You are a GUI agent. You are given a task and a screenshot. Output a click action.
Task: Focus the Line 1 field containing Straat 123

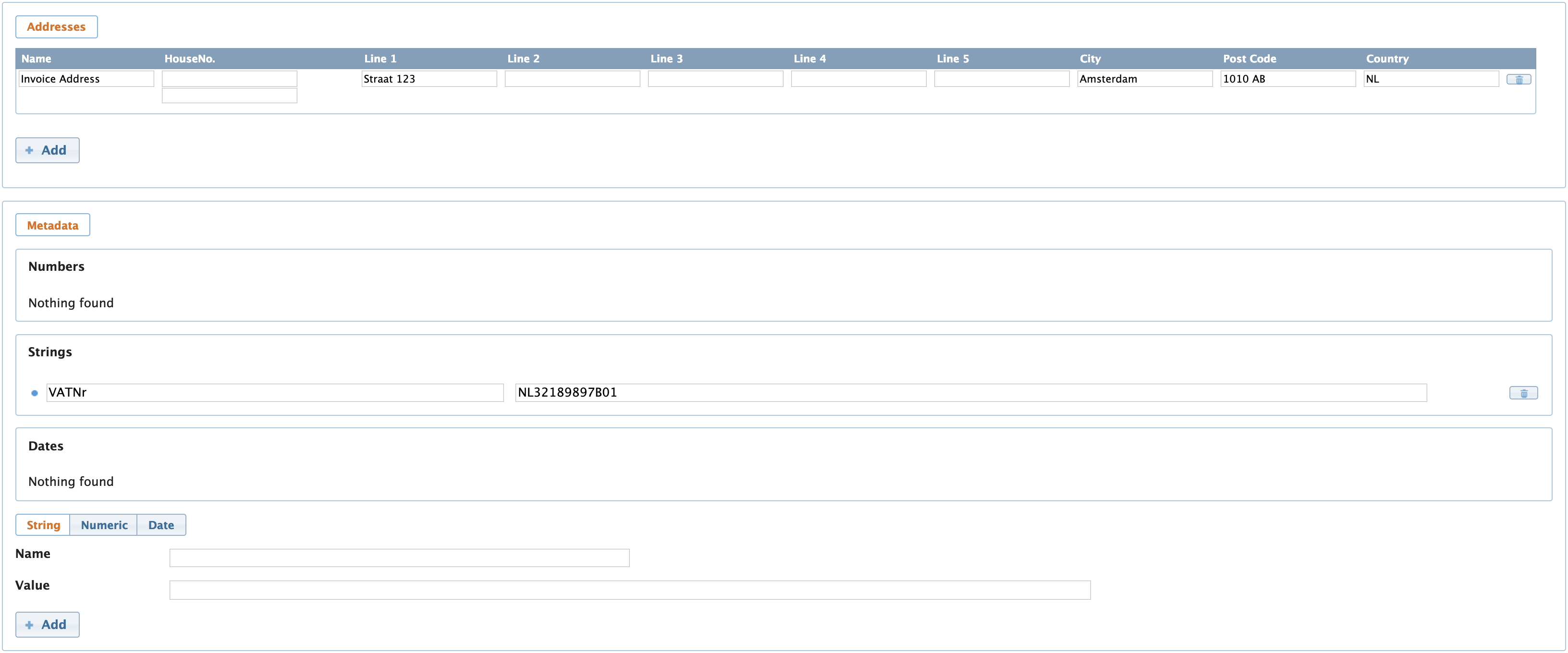point(429,79)
